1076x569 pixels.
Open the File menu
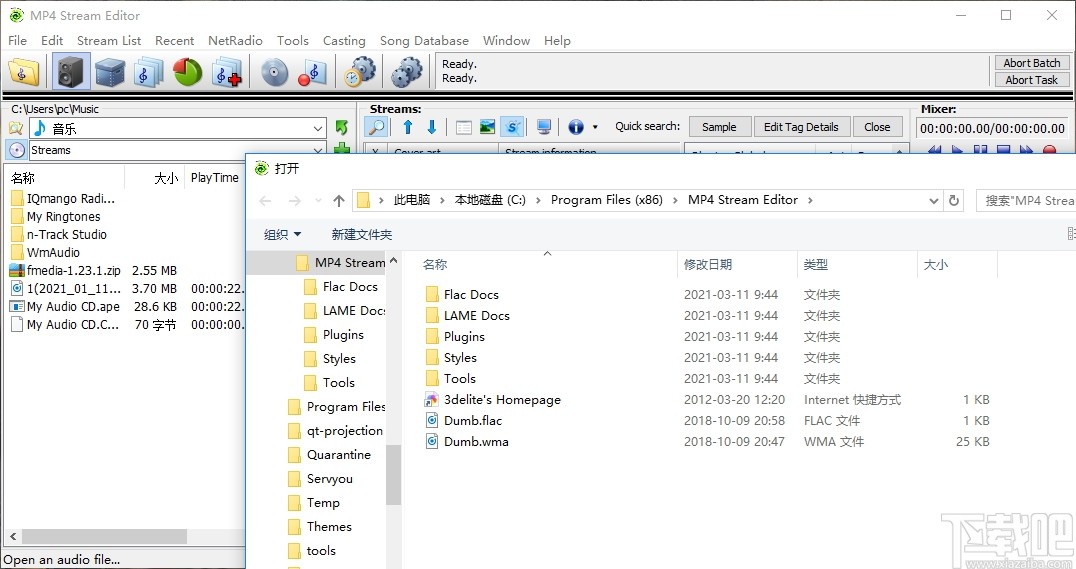coord(18,40)
